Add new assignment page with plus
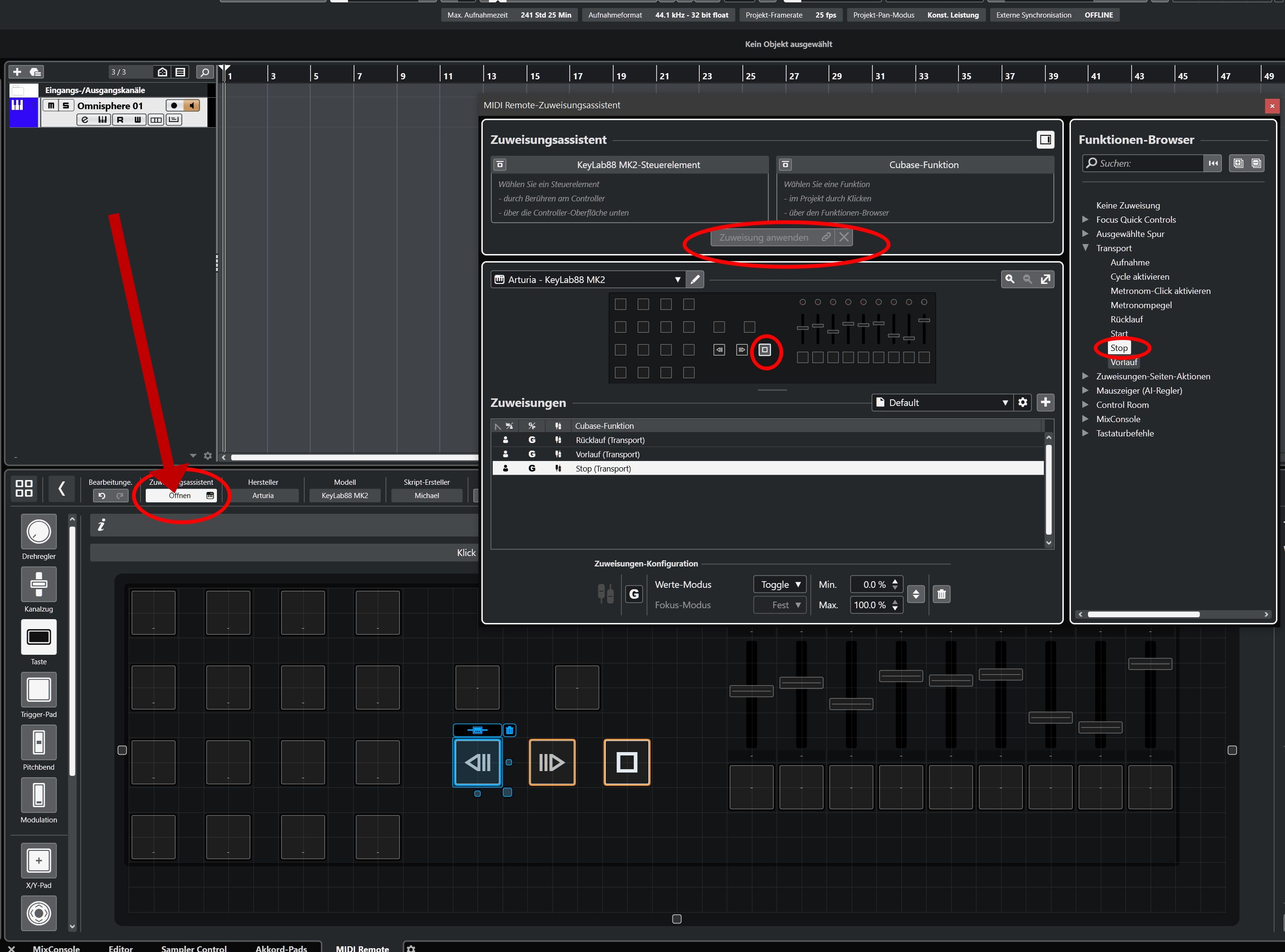Screen dimensions: 1285x952 1045,402
